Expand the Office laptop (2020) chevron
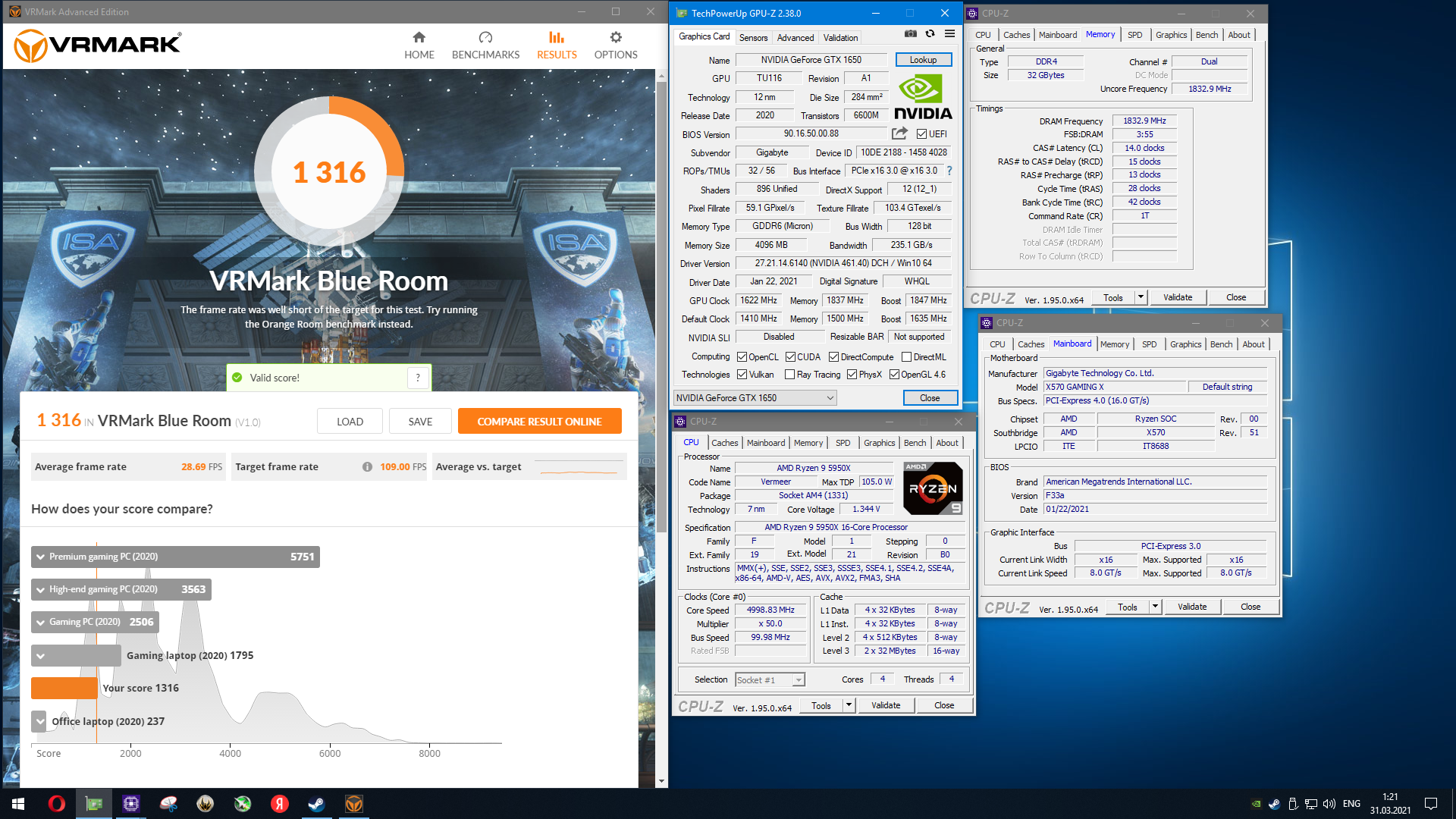The width and height of the screenshot is (1456, 819). pyautogui.click(x=39, y=721)
